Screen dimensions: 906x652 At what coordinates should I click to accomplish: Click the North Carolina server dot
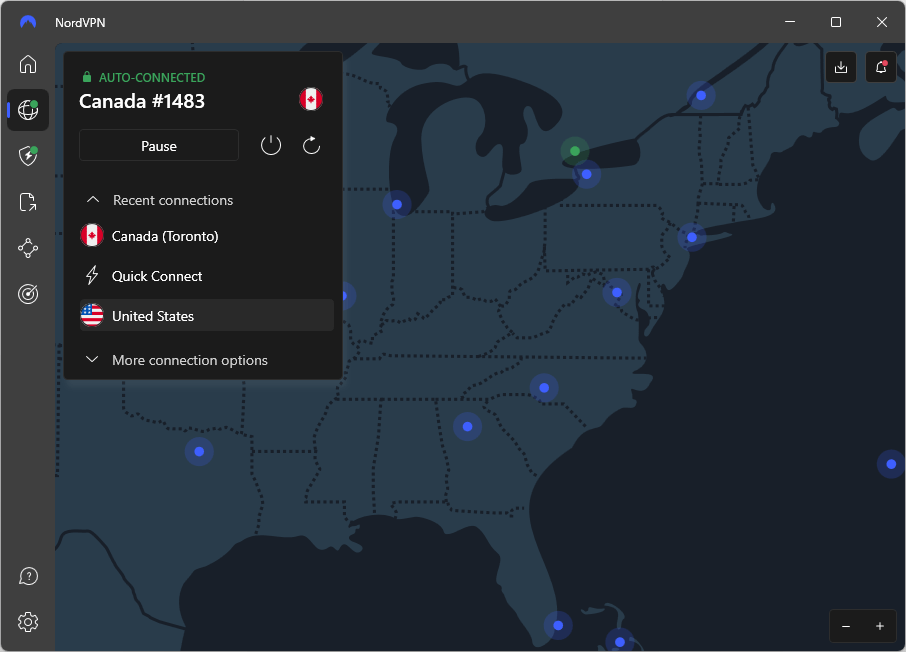coord(544,388)
